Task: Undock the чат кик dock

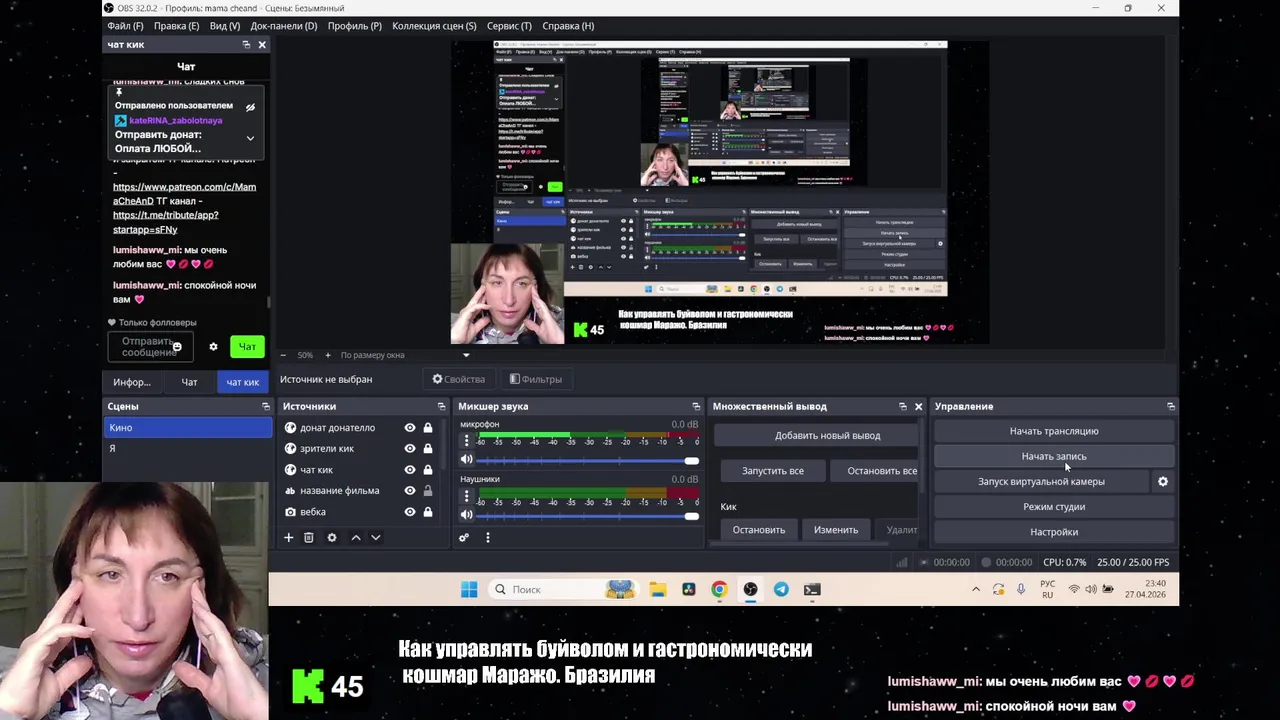Action: [246, 44]
